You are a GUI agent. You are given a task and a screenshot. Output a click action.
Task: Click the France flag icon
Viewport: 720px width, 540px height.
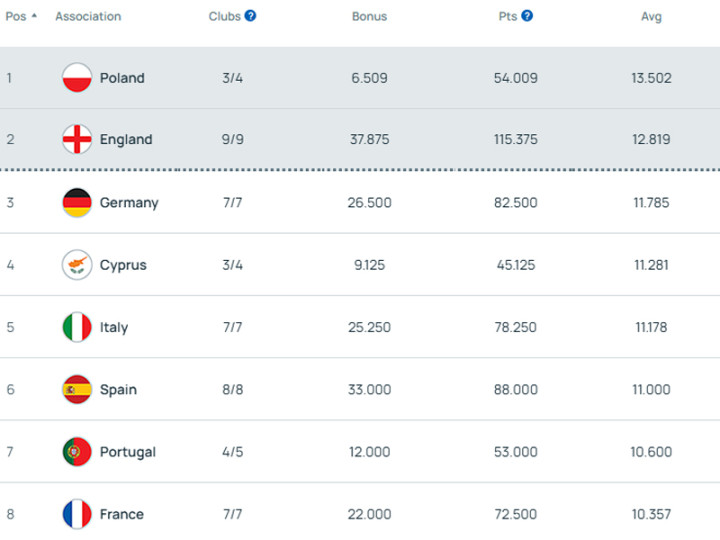point(77,514)
